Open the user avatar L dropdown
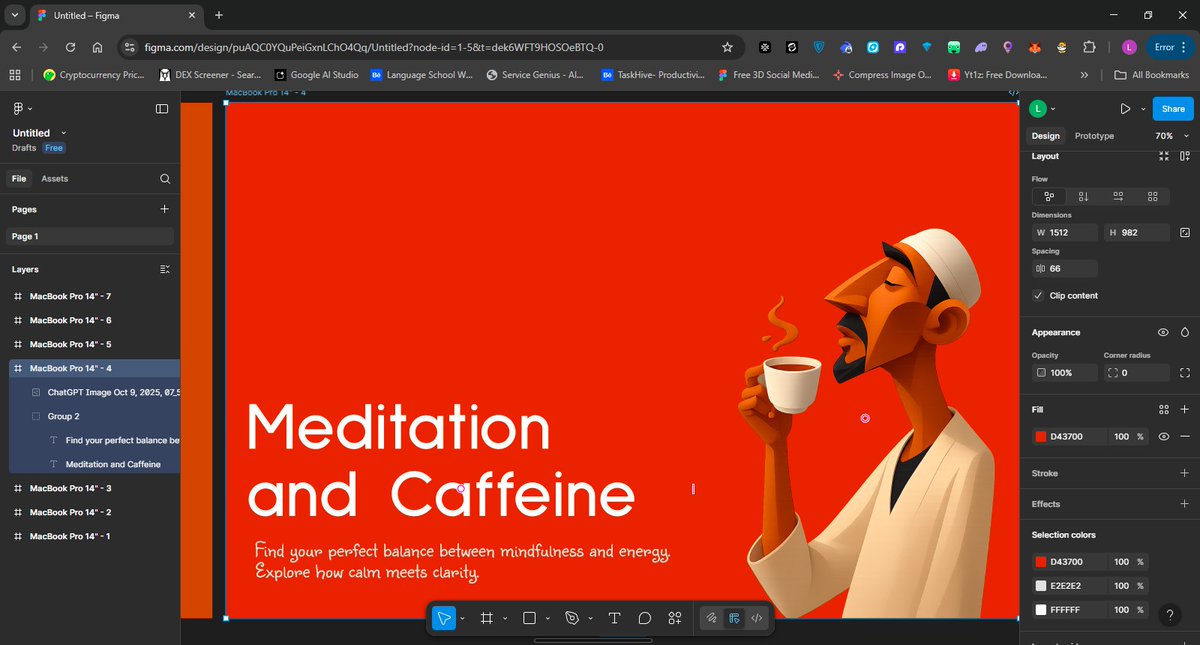Screen dimensions: 1200x645 [1043, 109]
